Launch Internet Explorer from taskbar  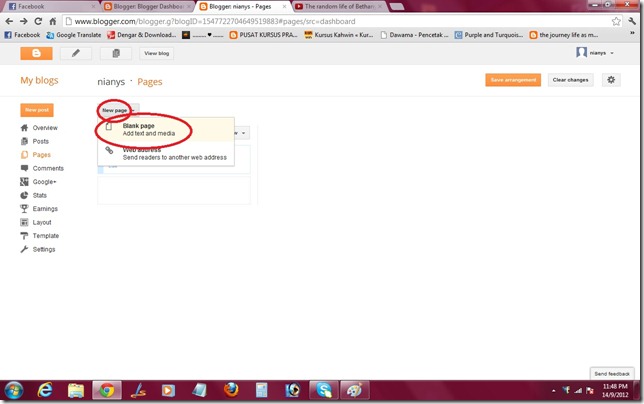pos(45,390)
